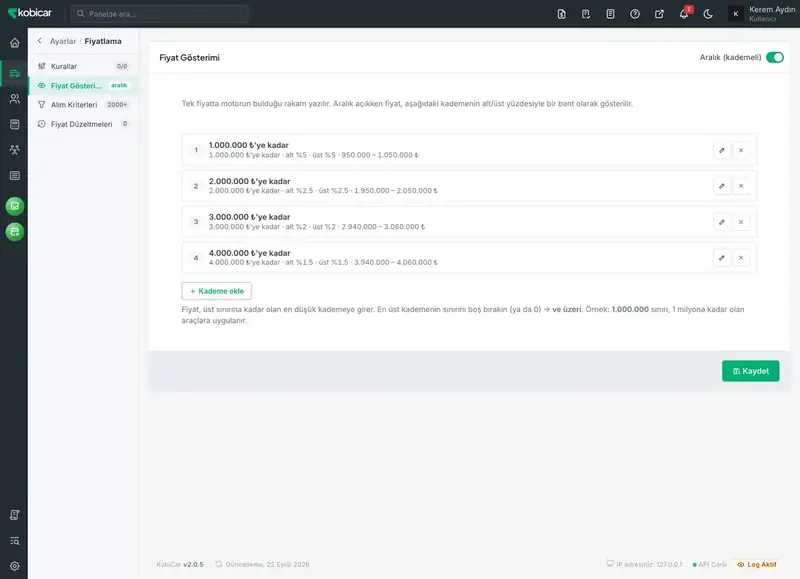This screenshot has height=579, width=800.
Task: Click the upper green circular sidebar icon
Action: 15,206
